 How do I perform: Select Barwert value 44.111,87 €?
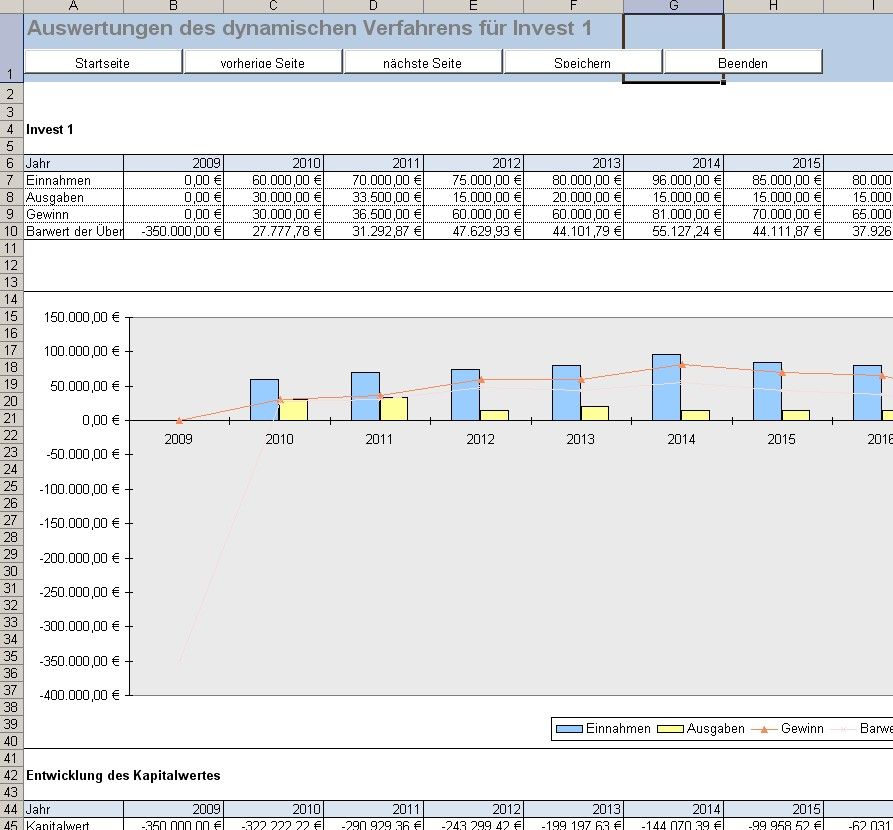coord(773,231)
